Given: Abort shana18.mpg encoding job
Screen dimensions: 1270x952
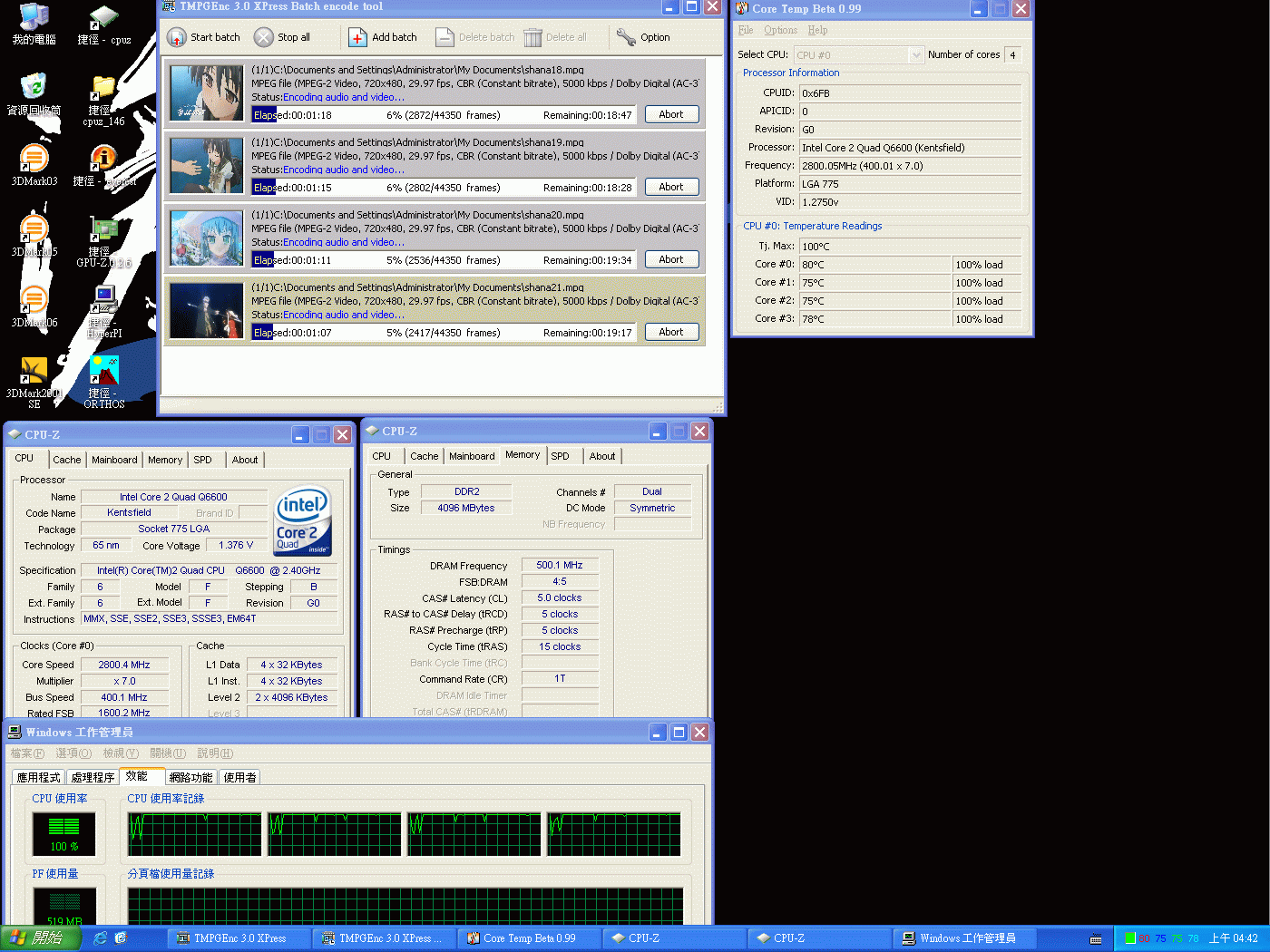Looking at the screenshot, I should click(671, 114).
